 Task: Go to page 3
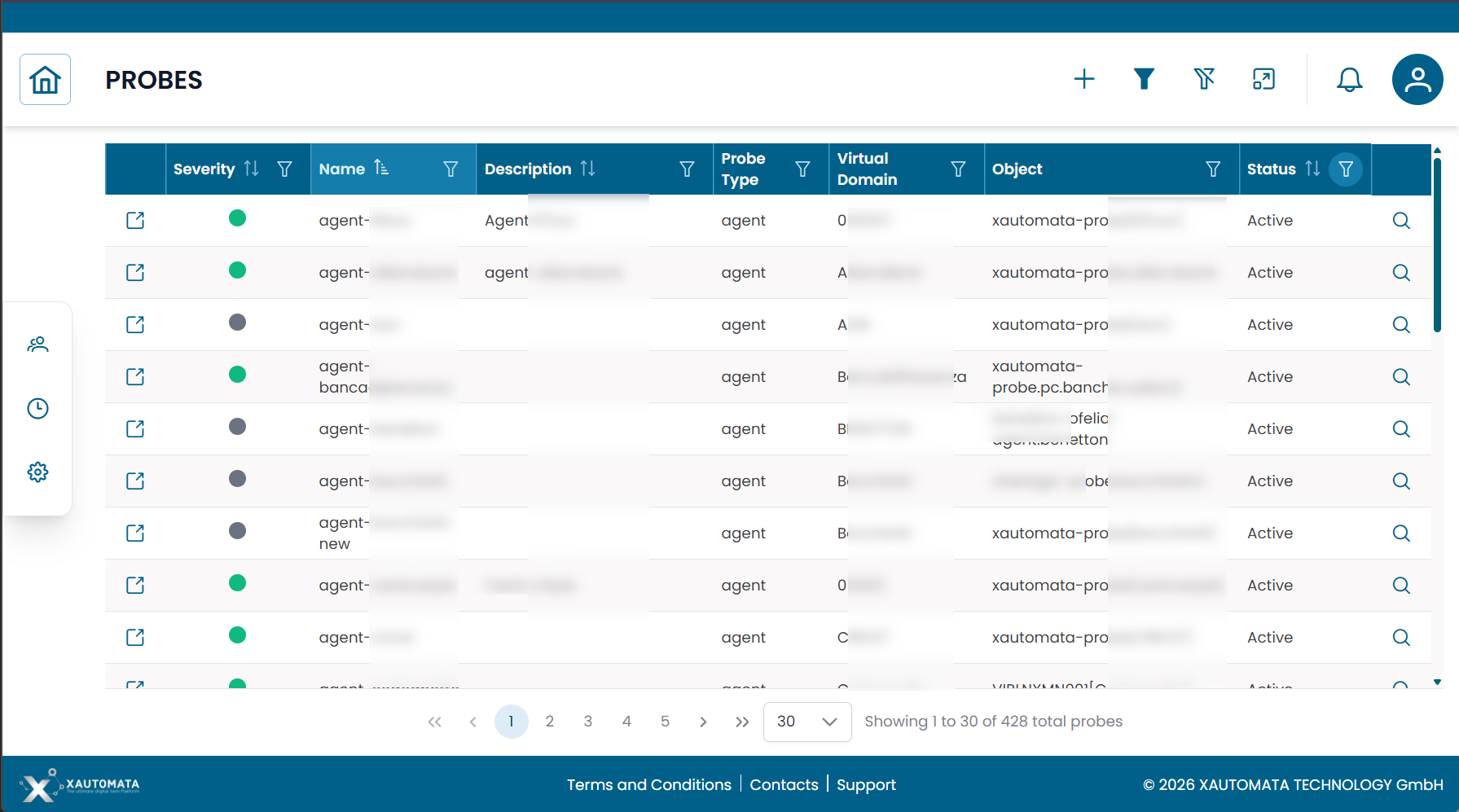coord(587,722)
